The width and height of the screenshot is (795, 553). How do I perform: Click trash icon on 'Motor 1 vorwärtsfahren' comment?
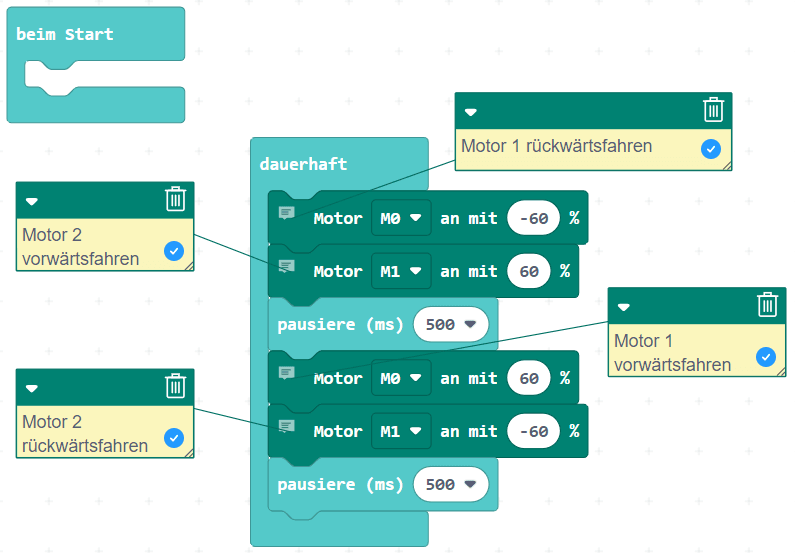(767, 304)
